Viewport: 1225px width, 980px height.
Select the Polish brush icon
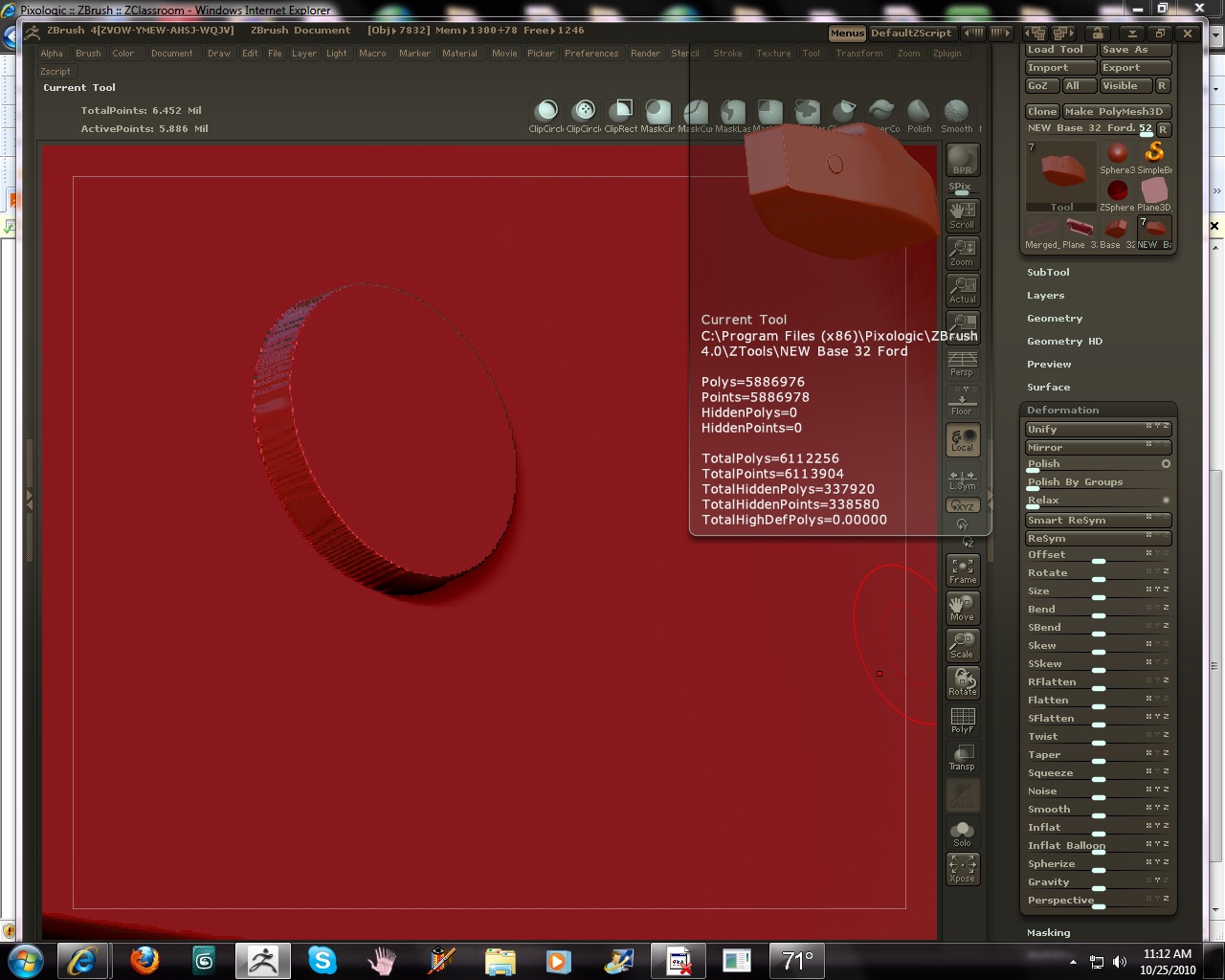click(919, 115)
